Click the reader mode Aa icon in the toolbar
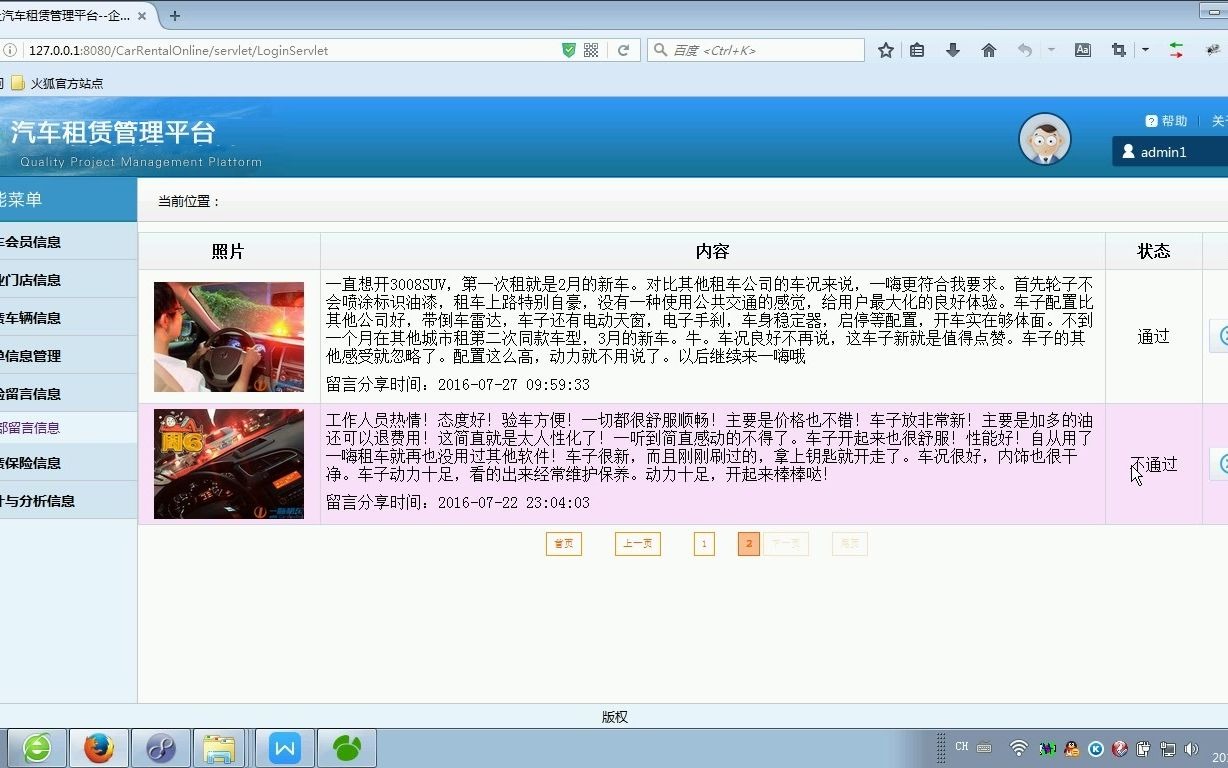This screenshot has width=1228, height=768. (1082, 49)
